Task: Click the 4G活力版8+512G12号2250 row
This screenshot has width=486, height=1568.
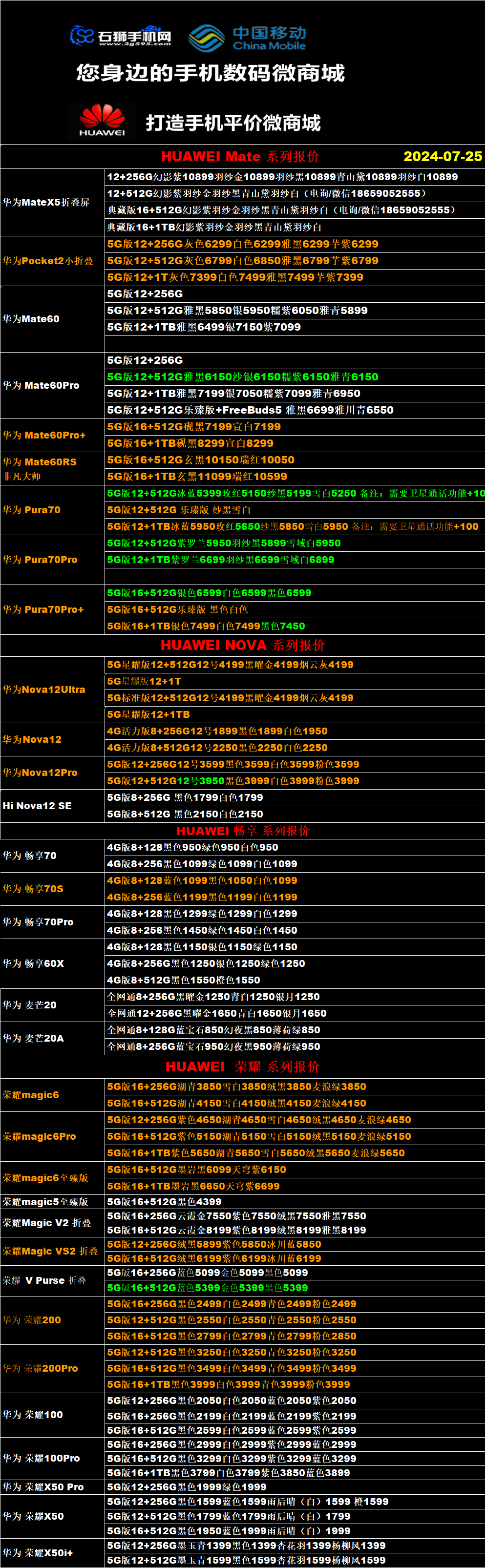Action: click(x=296, y=748)
